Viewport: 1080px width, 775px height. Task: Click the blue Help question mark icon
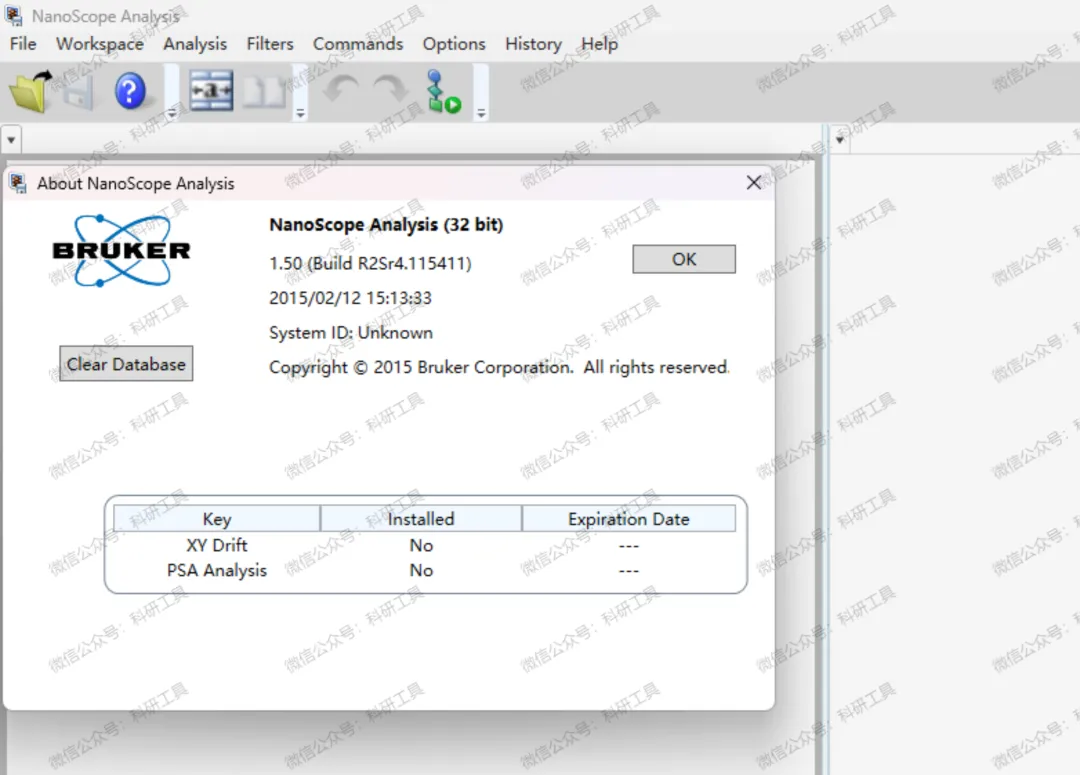[x=130, y=91]
